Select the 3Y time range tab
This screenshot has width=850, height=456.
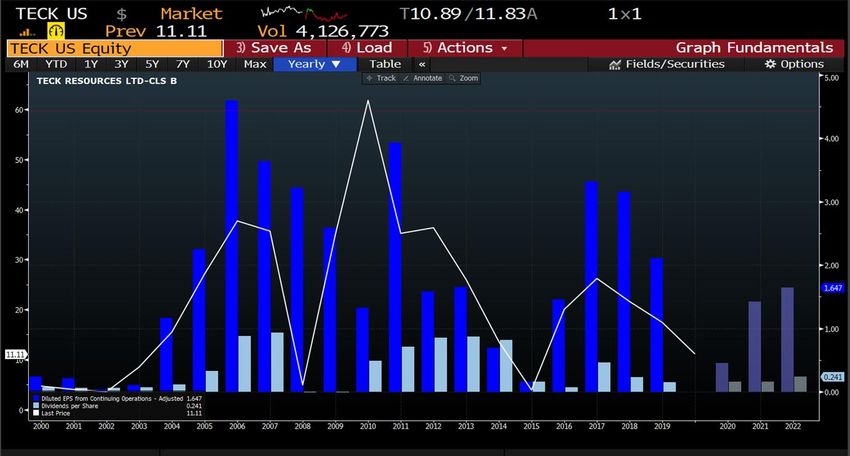(121, 64)
